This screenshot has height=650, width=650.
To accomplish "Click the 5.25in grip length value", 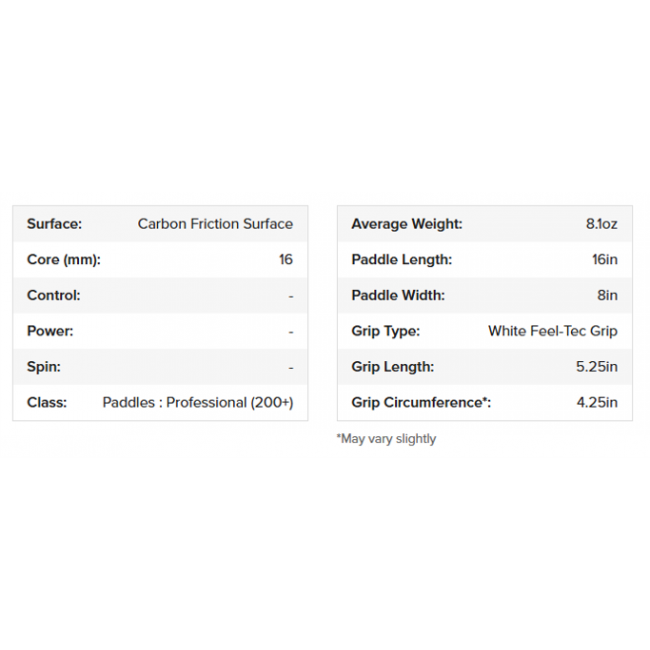I will click(597, 367).
